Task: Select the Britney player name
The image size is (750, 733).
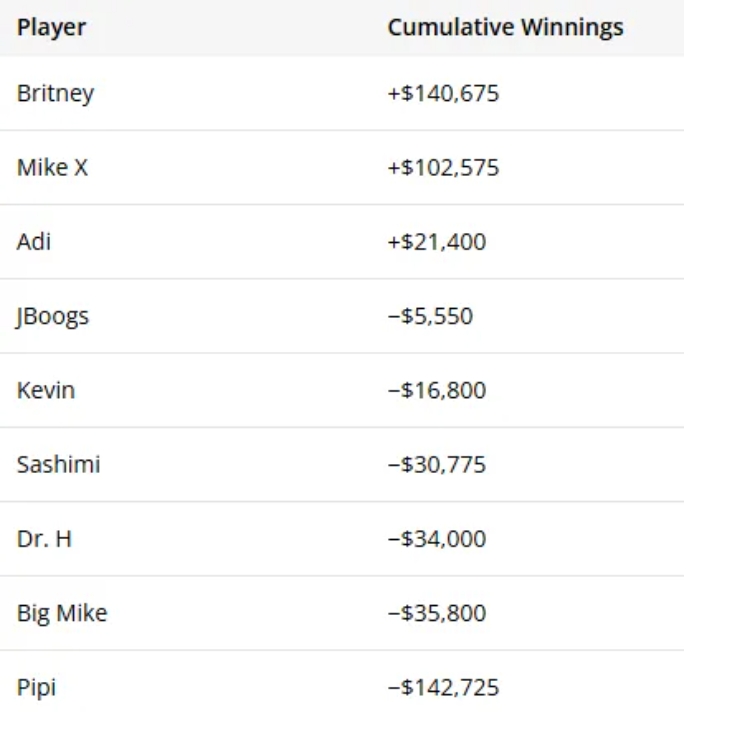Action: [x=55, y=94]
